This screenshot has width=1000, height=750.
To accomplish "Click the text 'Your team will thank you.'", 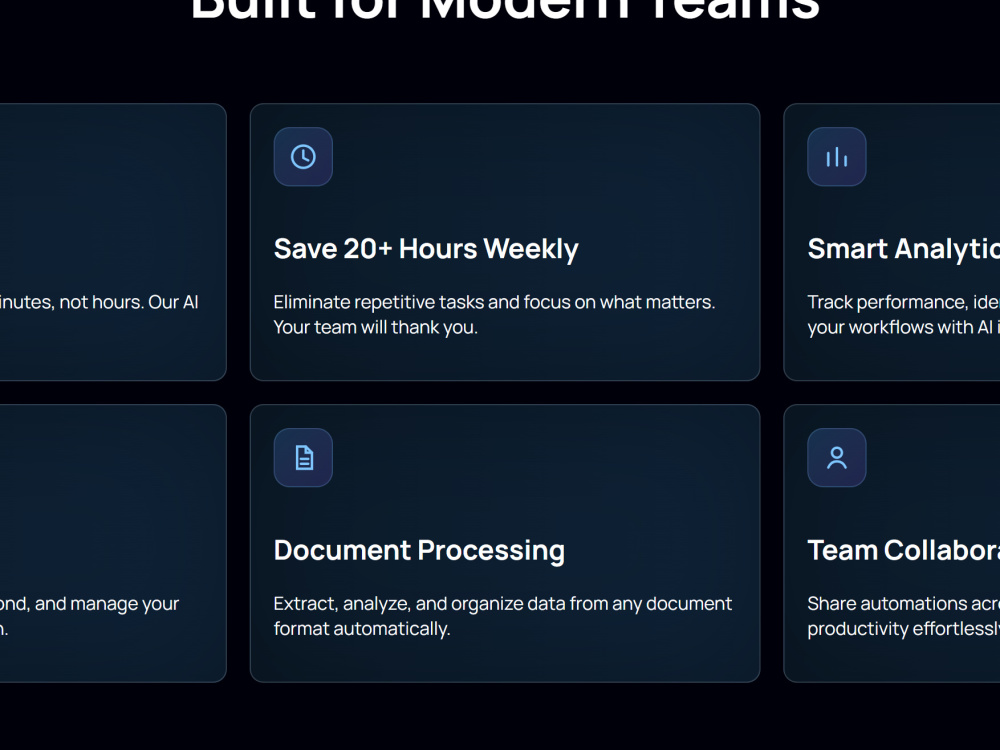I will click(376, 327).
